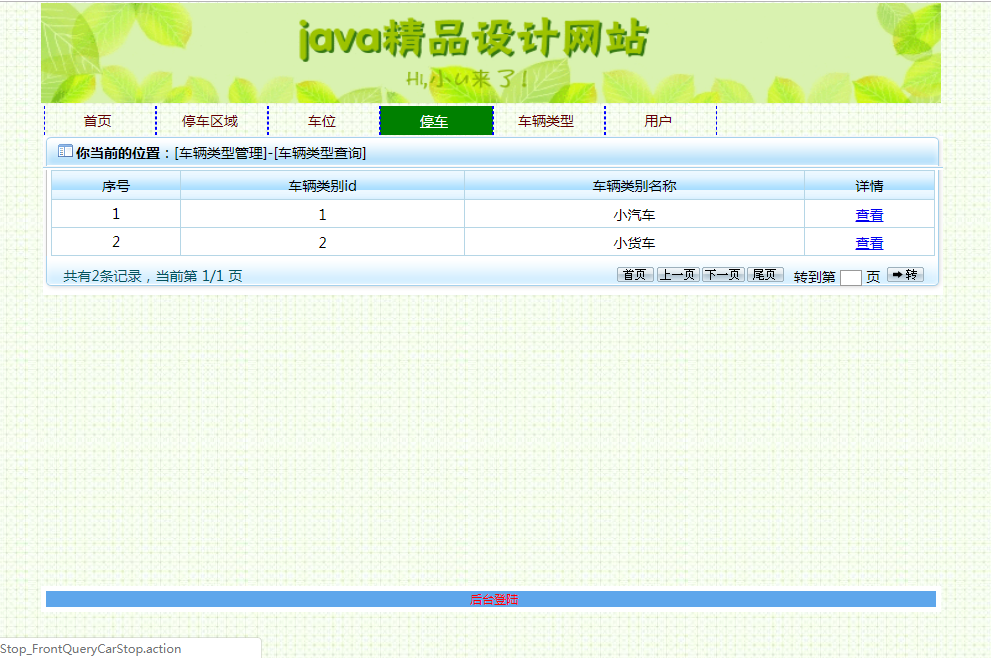991x658 pixels.
Task: View details 查看 for 小汽车 row
Action: pos(869,215)
